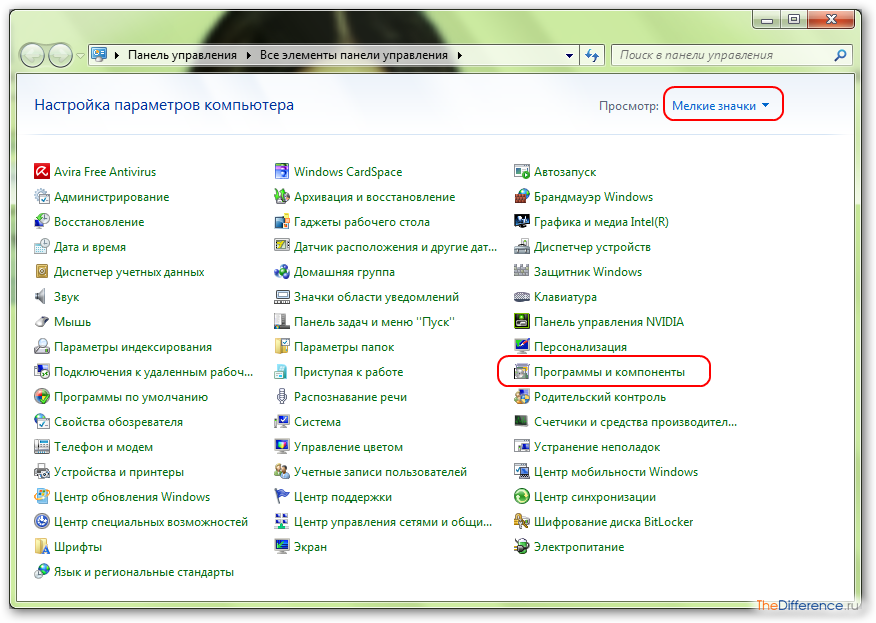Select Все элементы панели управления breadcrumb

pyautogui.click(x=354, y=56)
